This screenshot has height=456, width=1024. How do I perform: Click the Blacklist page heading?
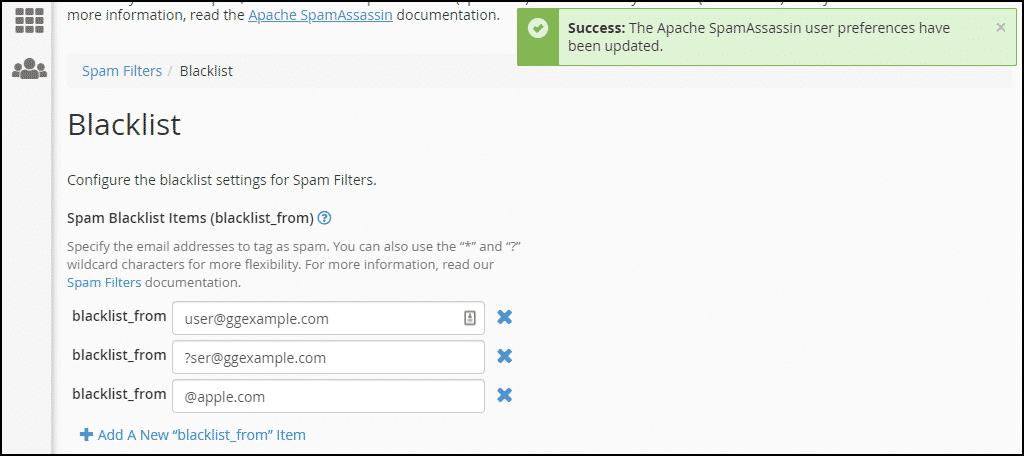[x=124, y=125]
